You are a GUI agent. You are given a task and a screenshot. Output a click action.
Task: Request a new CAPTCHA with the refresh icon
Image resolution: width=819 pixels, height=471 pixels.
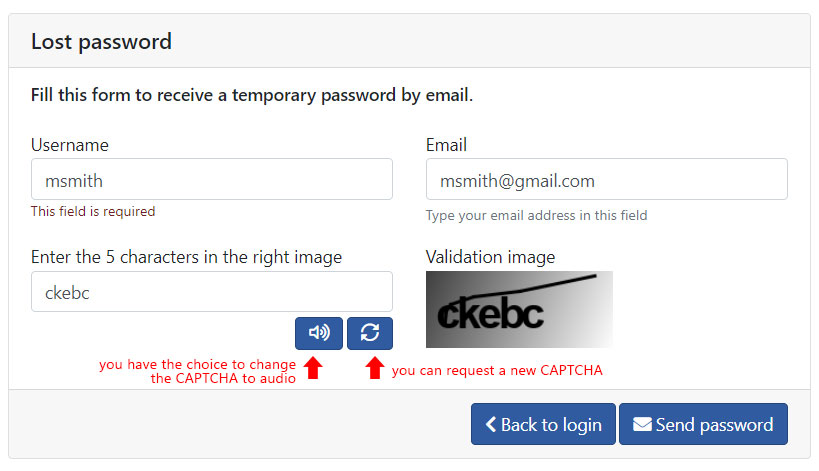370,333
